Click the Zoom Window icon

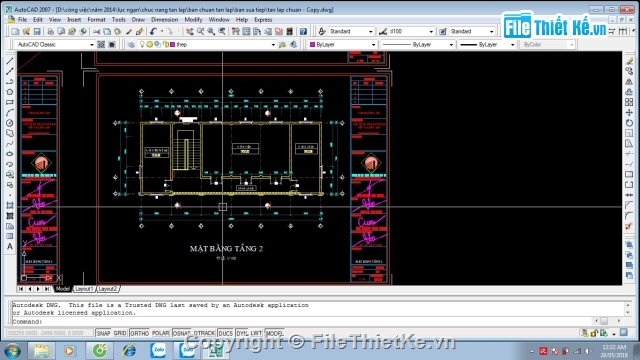(x=211, y=31)
